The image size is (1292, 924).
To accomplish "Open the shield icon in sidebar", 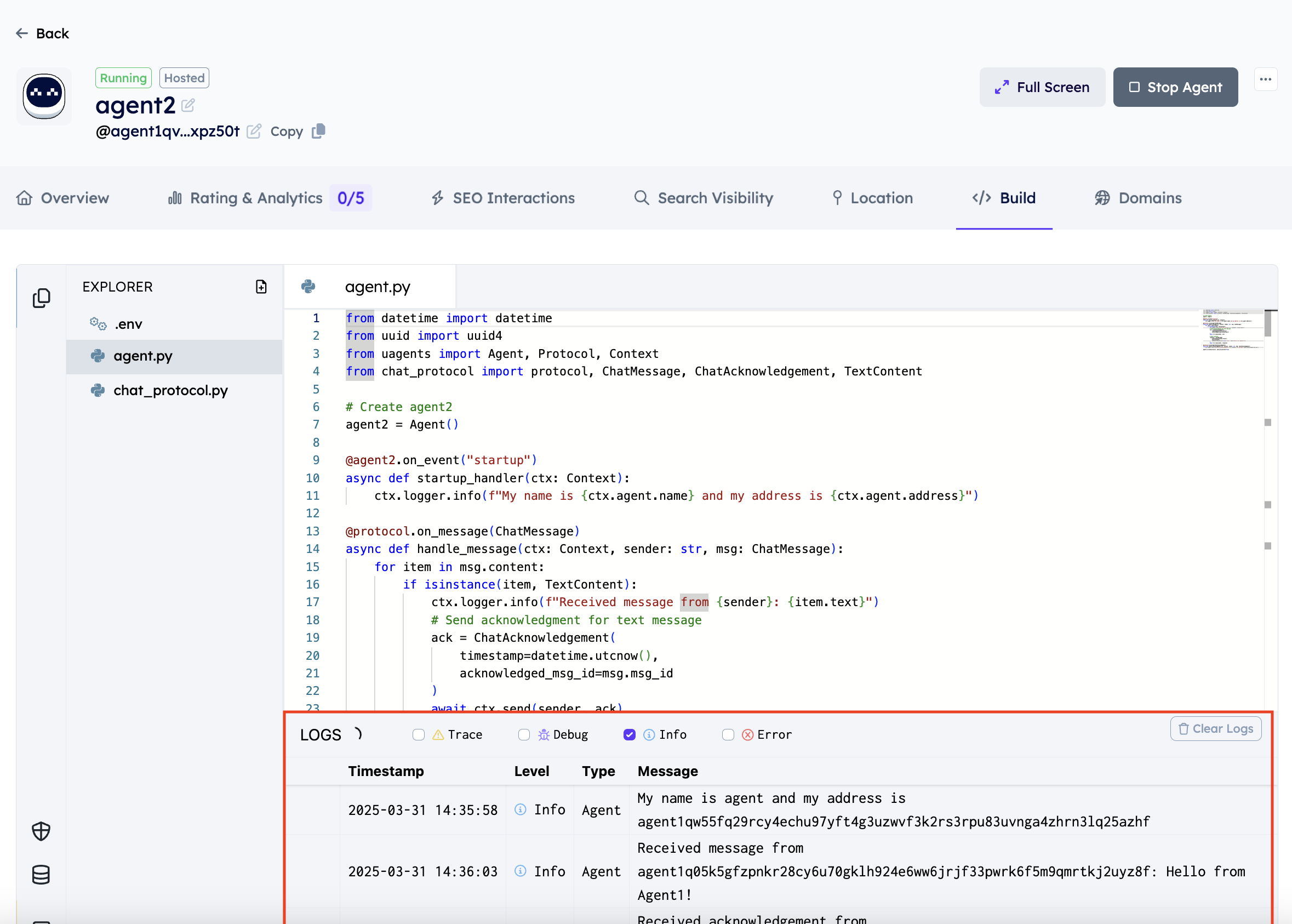I will pyautogui.click(x=41, y=831).
